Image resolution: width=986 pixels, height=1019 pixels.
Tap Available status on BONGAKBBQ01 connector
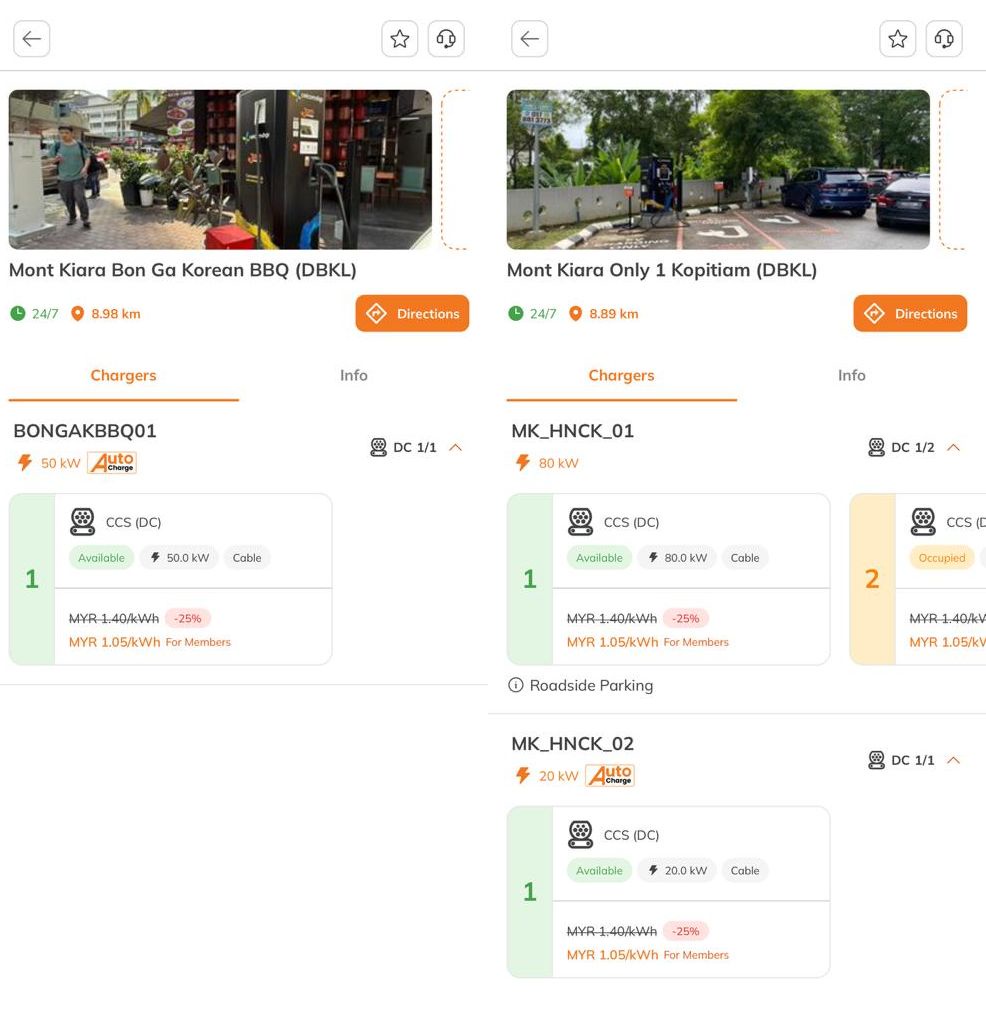[x=101, y=558]
